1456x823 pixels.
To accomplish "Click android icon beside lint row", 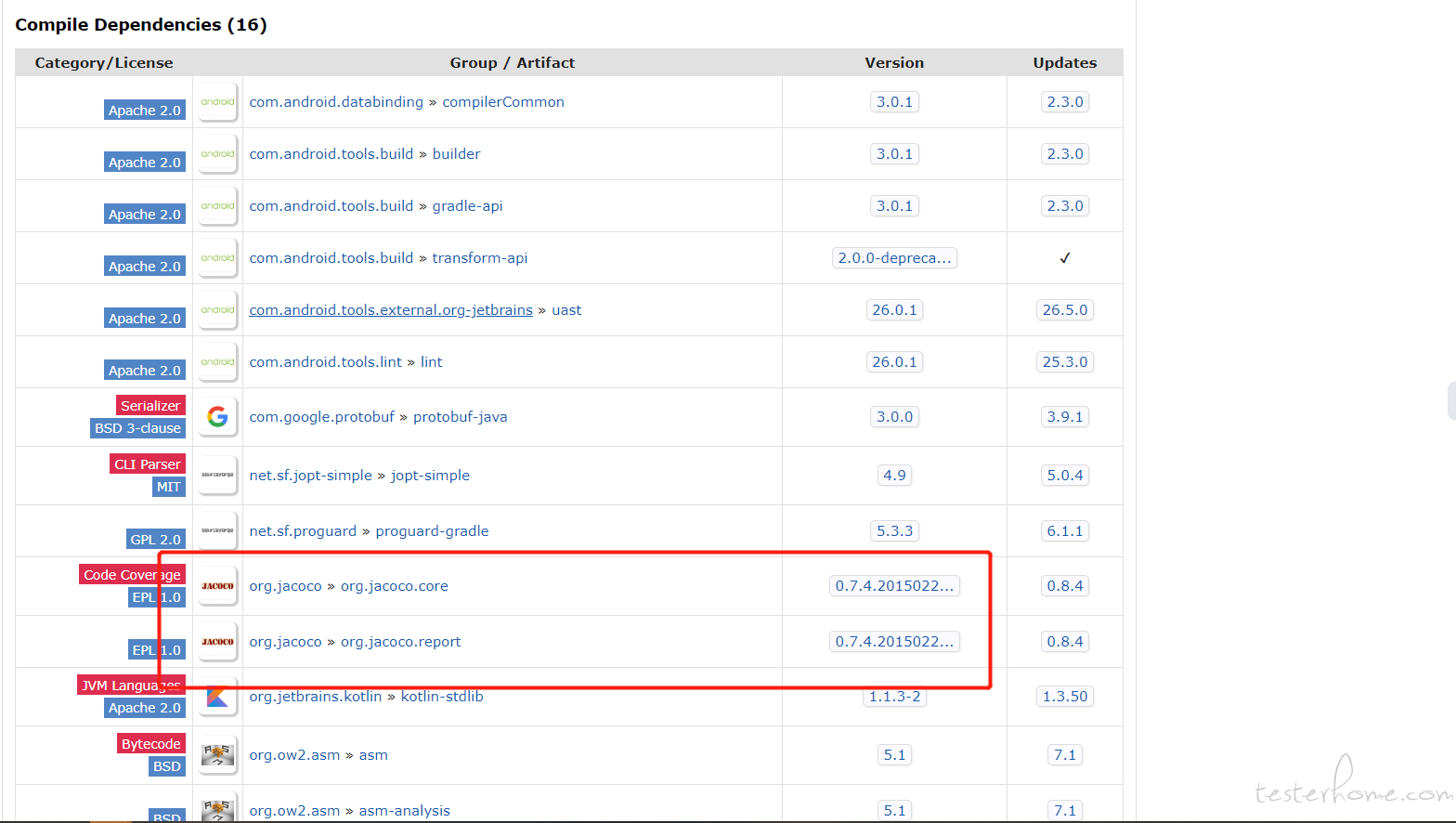I will (x=217, y=362).
